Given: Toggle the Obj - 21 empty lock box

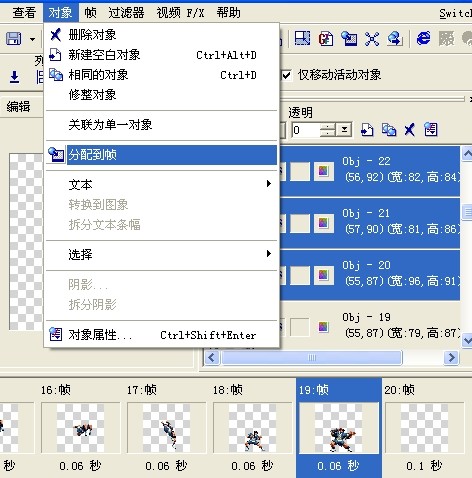Looking at the screenshot, I should point(300,223).
